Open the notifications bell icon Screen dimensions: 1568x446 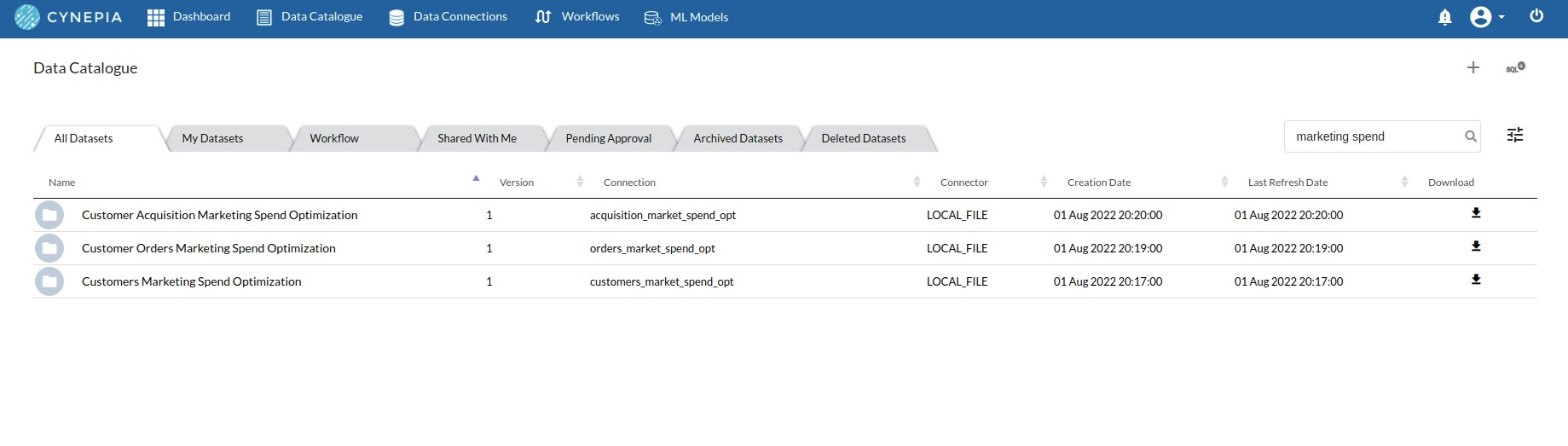tap(1444, 17)
